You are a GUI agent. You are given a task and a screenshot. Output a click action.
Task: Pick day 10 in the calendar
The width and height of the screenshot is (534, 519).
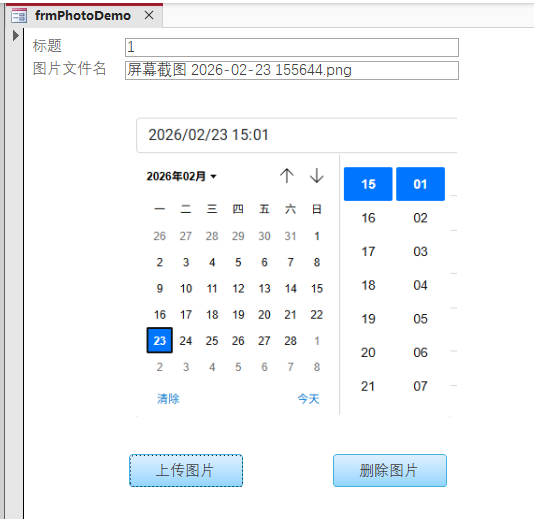click(x=186, y=288)
